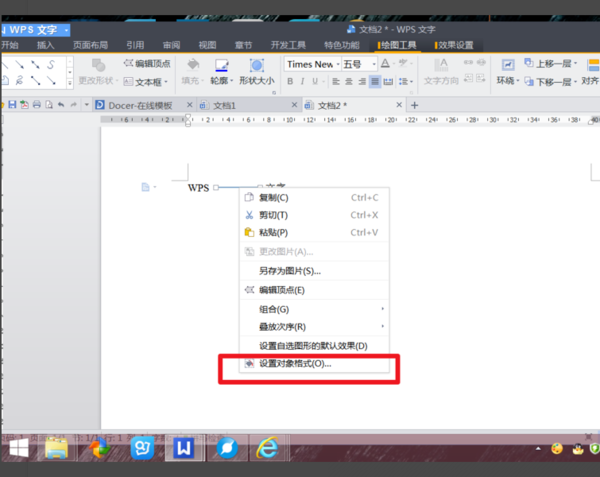Viewport: 600px width, 477px height.
Task: Click the Underline U icon
Action: pyautogui.click(x=315, y=81)
